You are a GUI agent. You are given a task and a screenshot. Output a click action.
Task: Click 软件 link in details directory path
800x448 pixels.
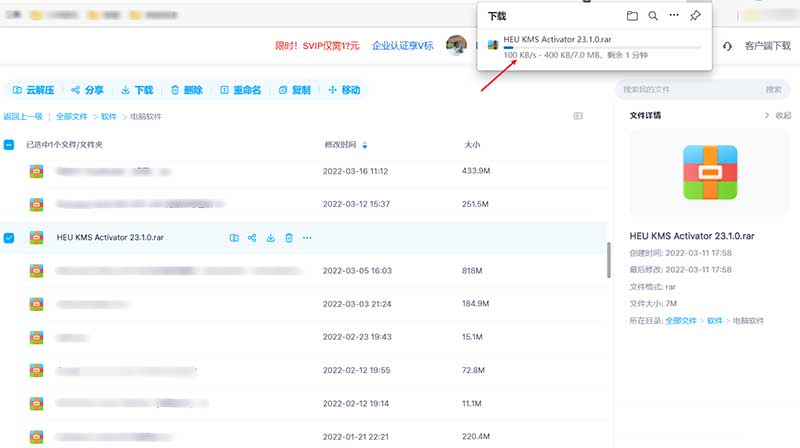pos(714,320)
